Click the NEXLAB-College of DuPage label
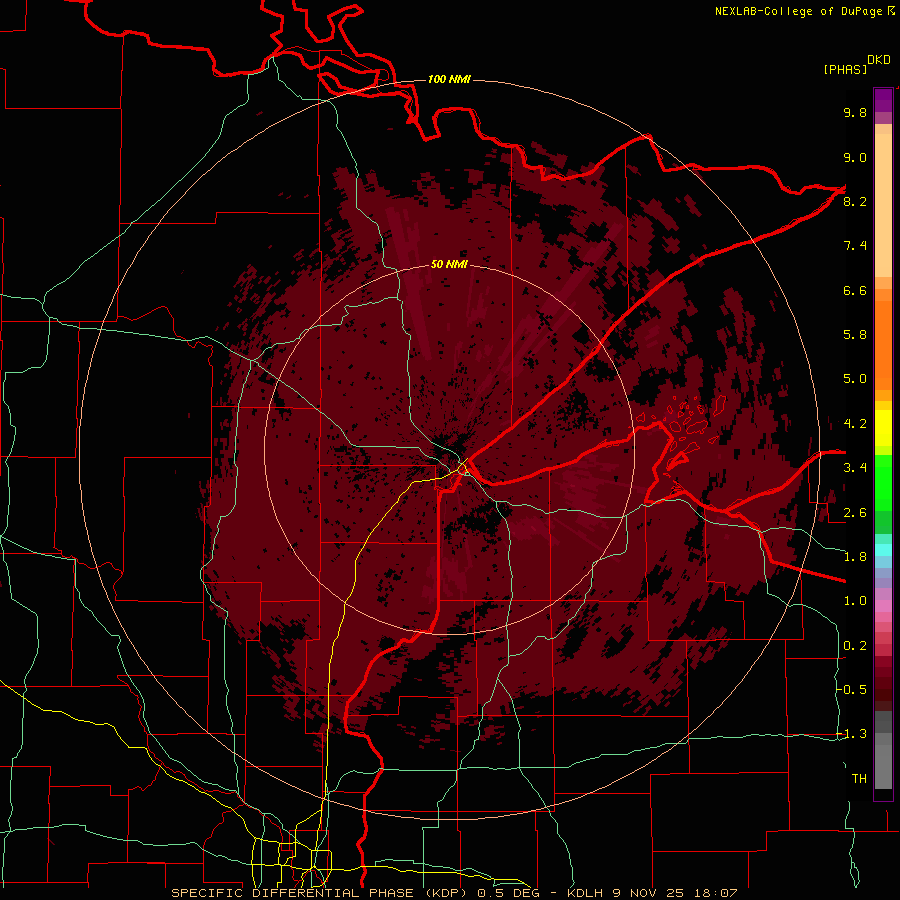The image size is (900, 900). [x=798, y=11]
